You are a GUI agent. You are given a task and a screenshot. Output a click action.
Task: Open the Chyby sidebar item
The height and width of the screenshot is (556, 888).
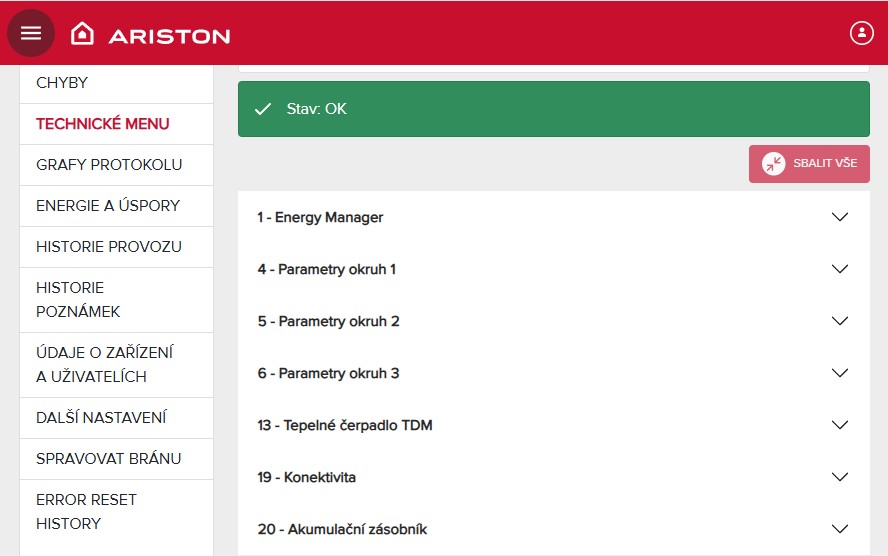(62, 83)
